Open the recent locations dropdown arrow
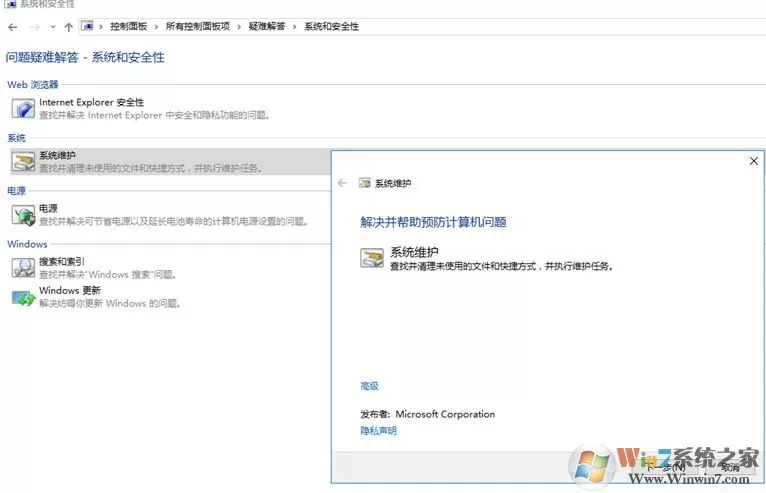Viewport: 766px width, 493px height. coord(53,27)
